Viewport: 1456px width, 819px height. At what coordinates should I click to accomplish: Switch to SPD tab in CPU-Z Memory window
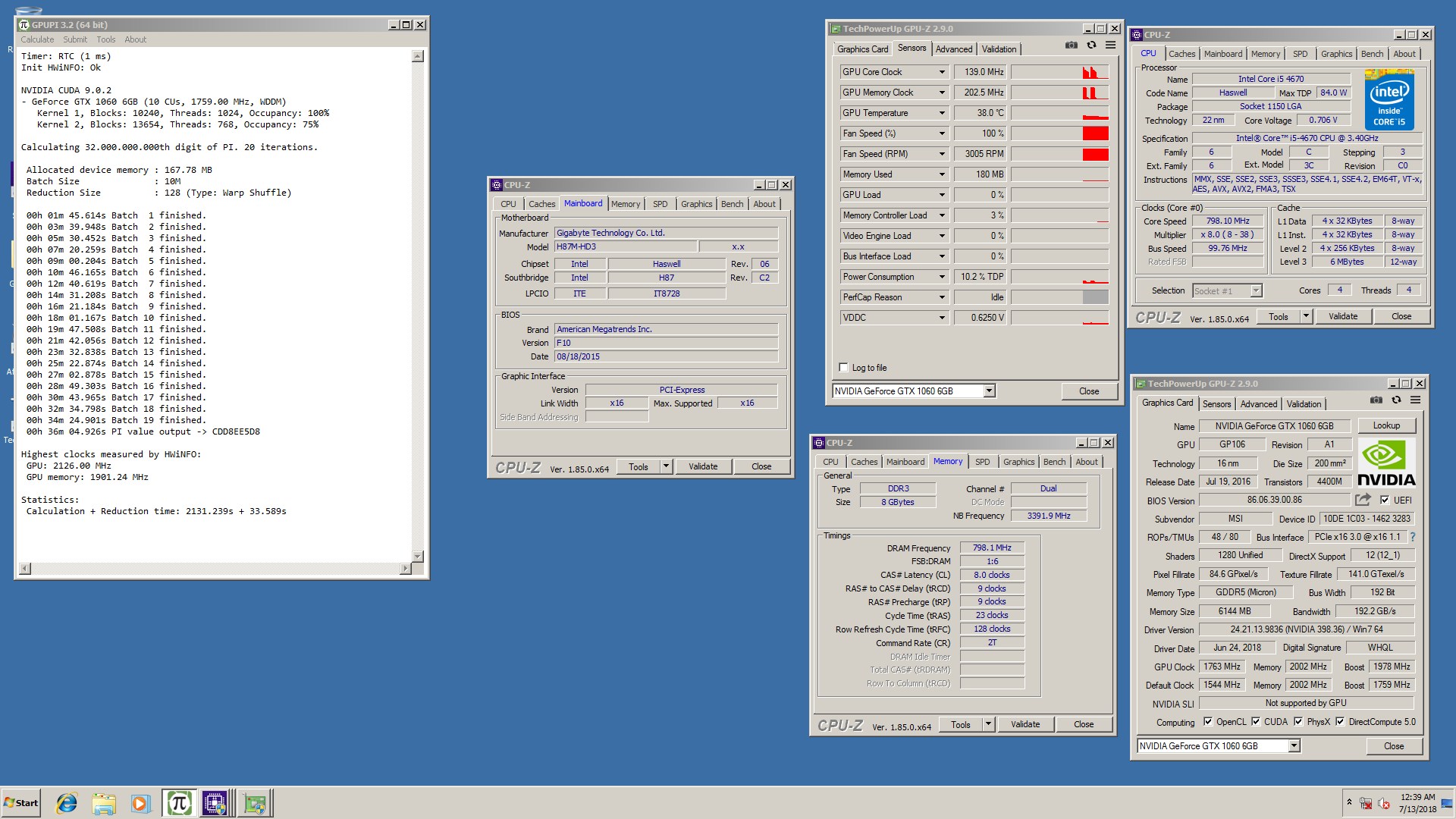(982, 462)
